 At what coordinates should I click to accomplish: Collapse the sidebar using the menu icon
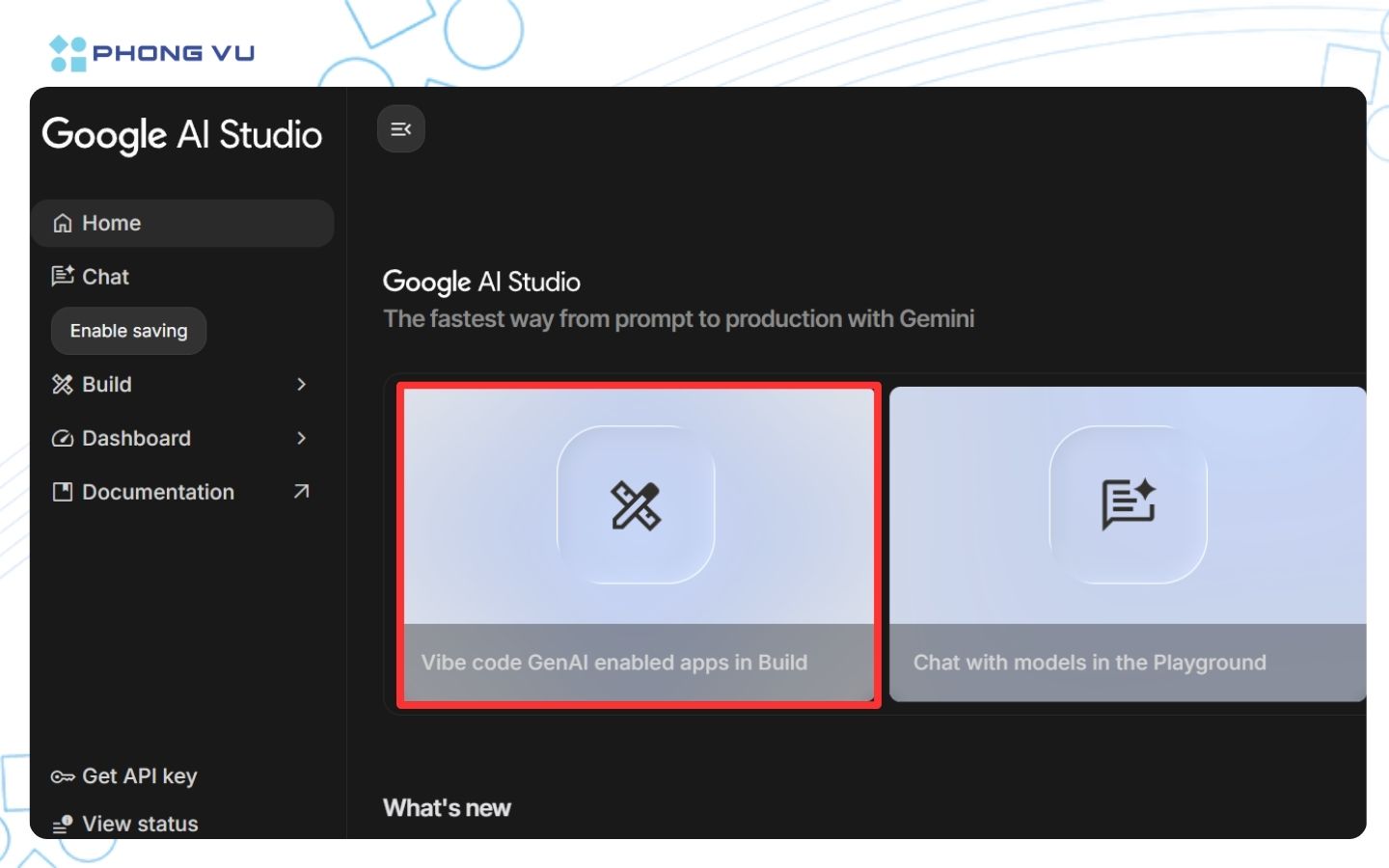pyautogui.click(x=400, y=128)
